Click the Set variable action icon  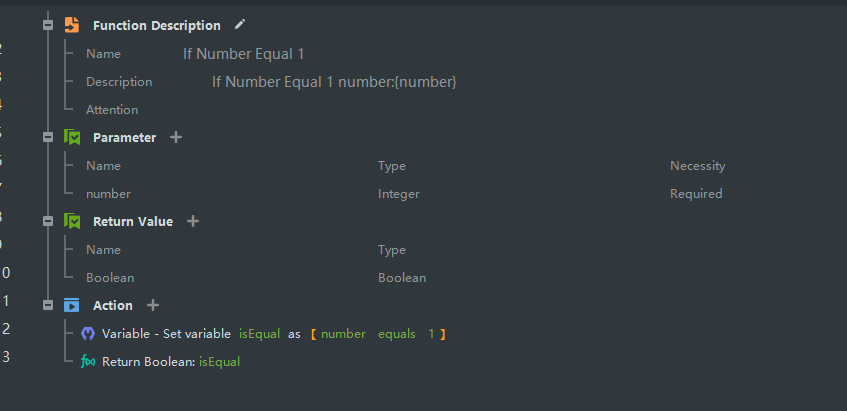[x=88, y=333]
